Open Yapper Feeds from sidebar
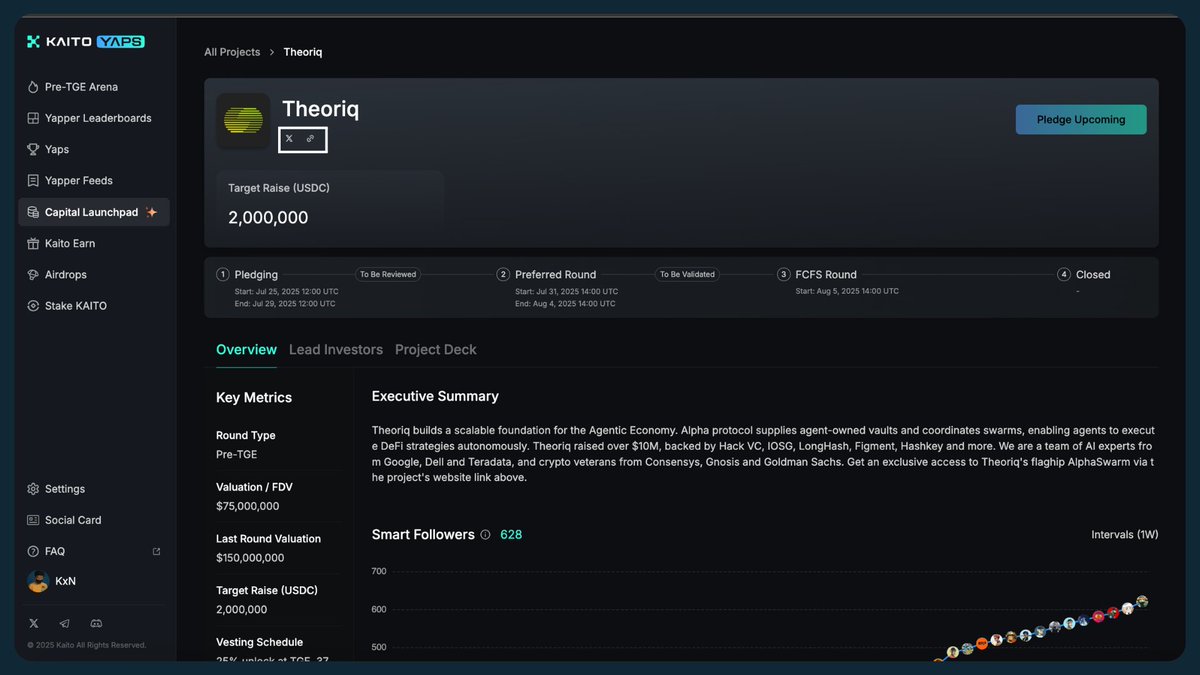Viewport: 1200px width, 675px height. [x=93, y=181]
